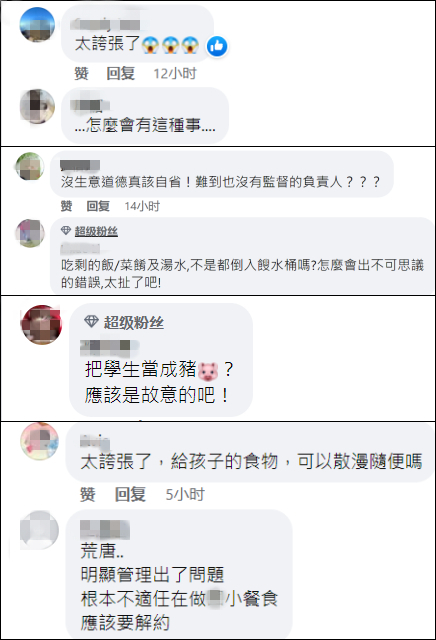Click the diamond icon next to large bold 超级粉丝
Image resolution: width=436 pixels, height=640 pixels.
(x=91, y=322)
